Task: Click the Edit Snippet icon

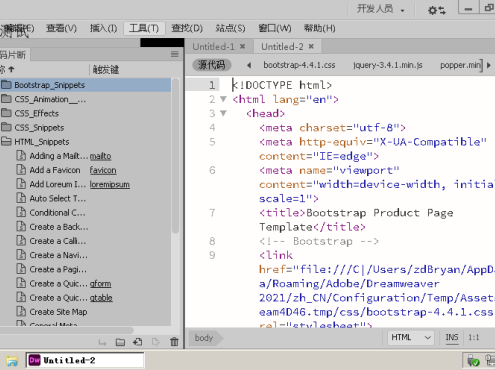Action: coord(156,342)
